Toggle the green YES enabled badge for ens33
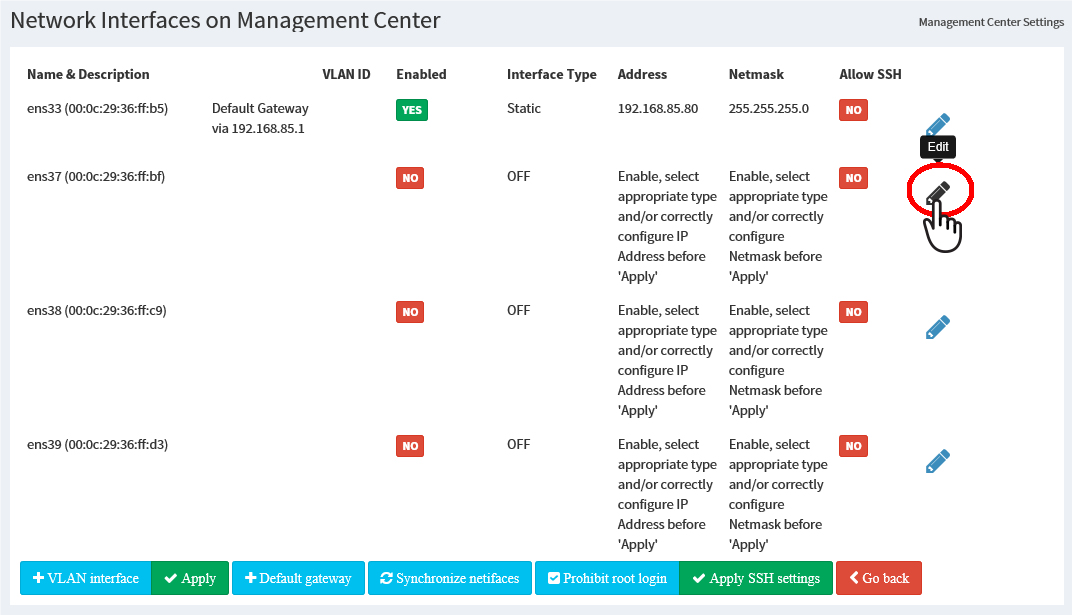This screenshot has height=615, width=1072. pos(411,110)
